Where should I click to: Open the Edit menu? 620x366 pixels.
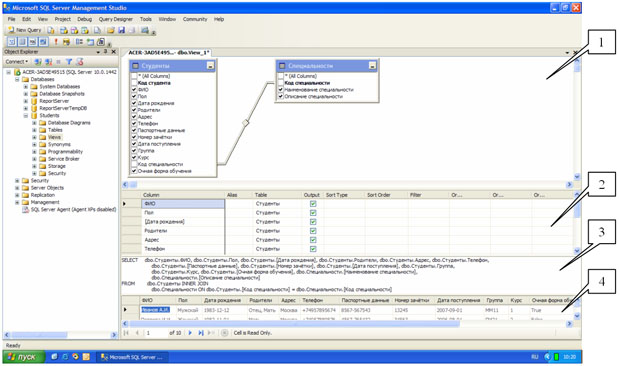point(26,19)
